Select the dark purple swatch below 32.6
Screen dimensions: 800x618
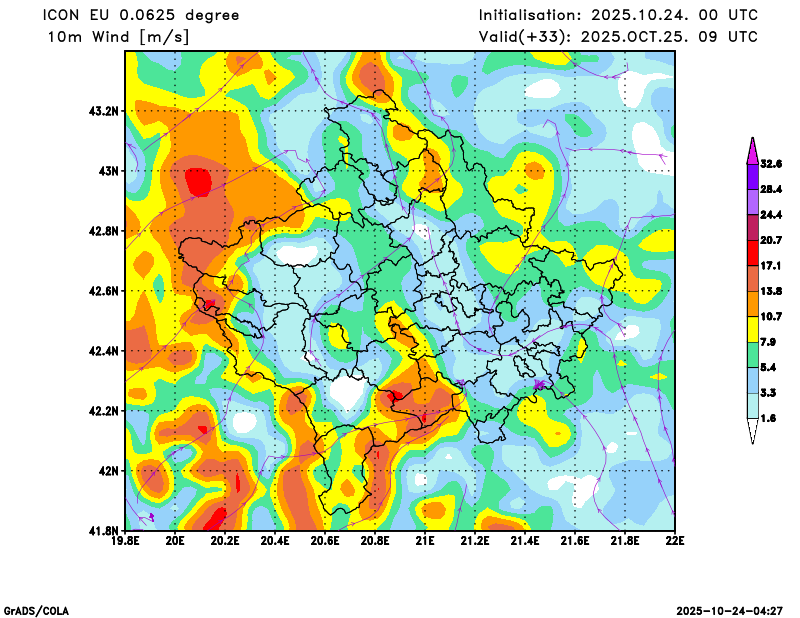click(752, 175)
